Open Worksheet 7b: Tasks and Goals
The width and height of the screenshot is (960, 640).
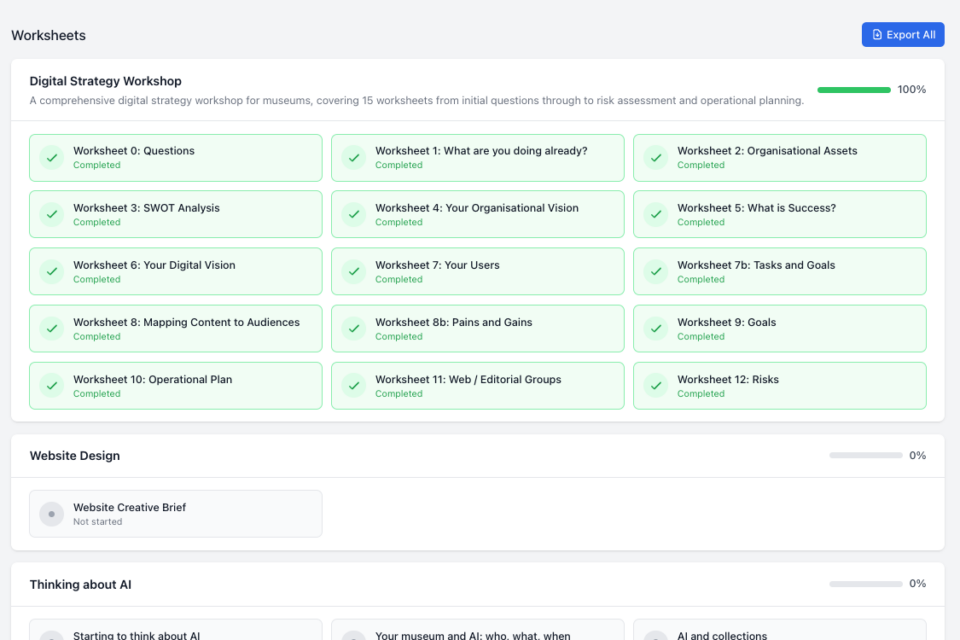(x=779, y=272)
